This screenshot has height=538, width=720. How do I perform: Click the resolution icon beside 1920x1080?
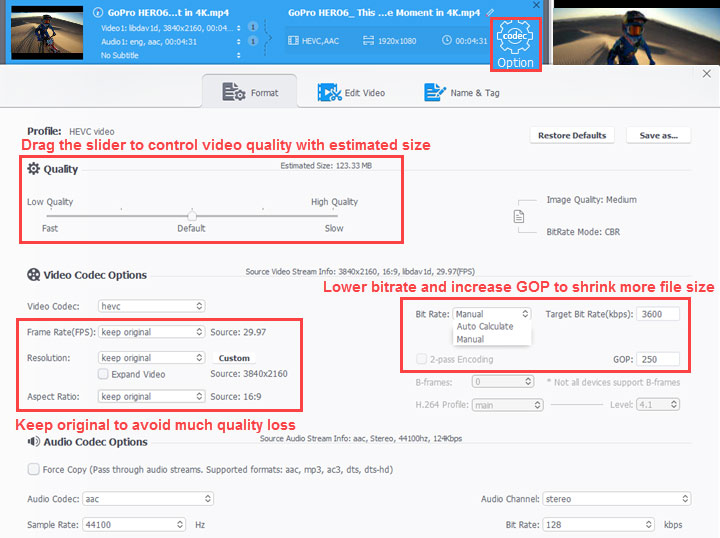(368, 40)
